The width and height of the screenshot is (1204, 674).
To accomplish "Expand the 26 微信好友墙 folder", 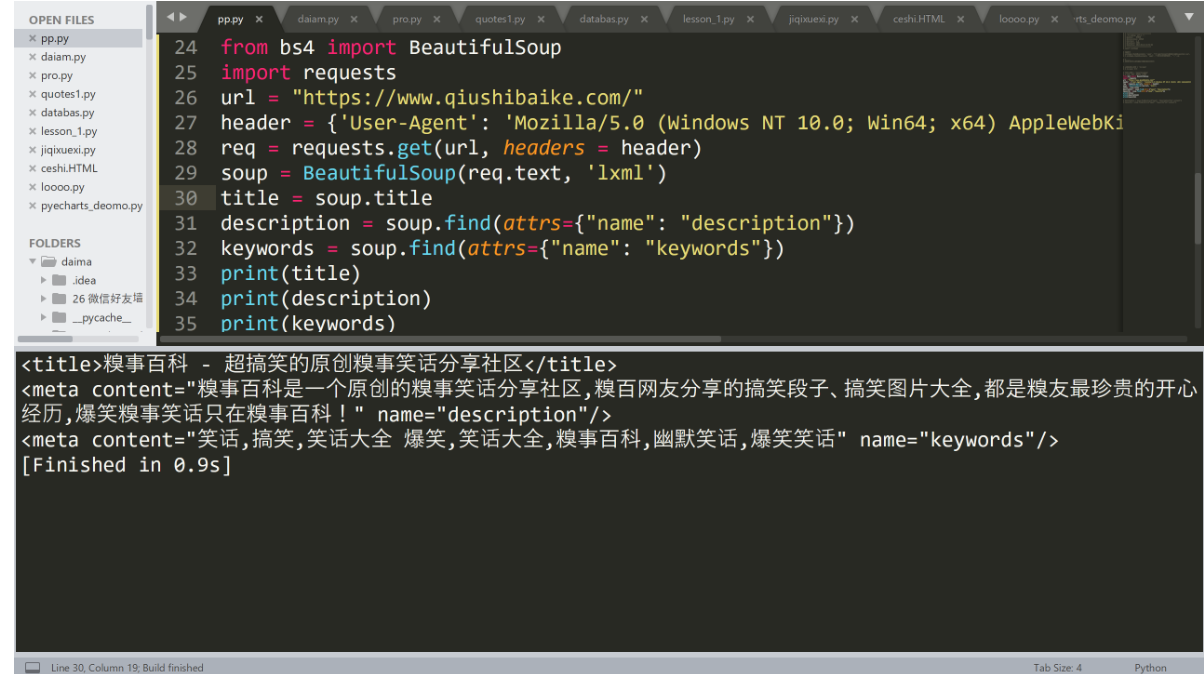I will pyautogui.click(x=44, y=298).
